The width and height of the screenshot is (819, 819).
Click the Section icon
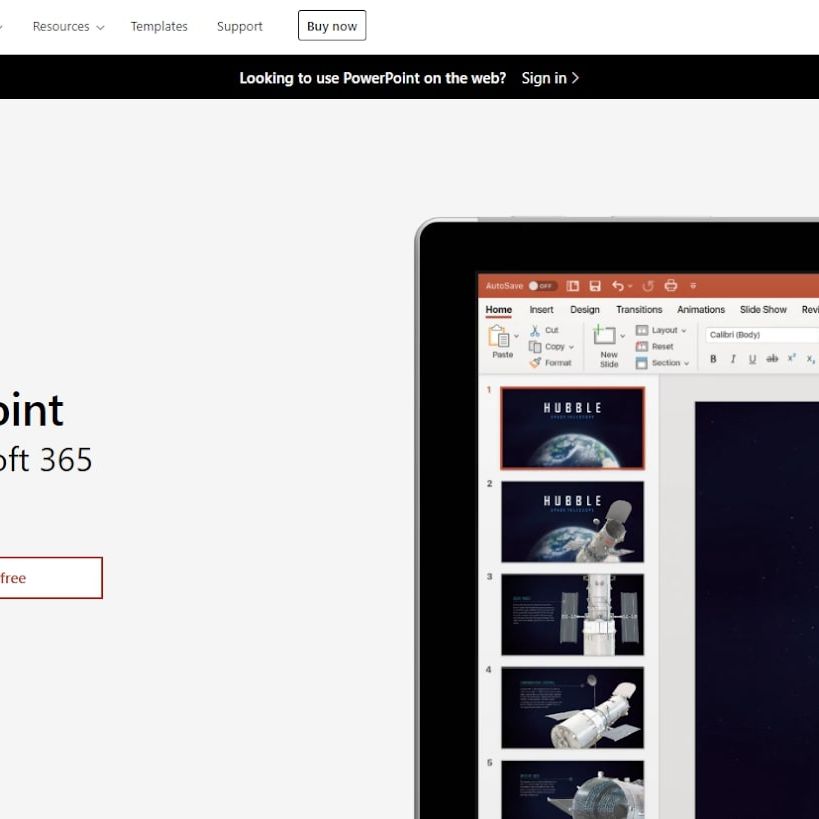click(x=642, y=363)
